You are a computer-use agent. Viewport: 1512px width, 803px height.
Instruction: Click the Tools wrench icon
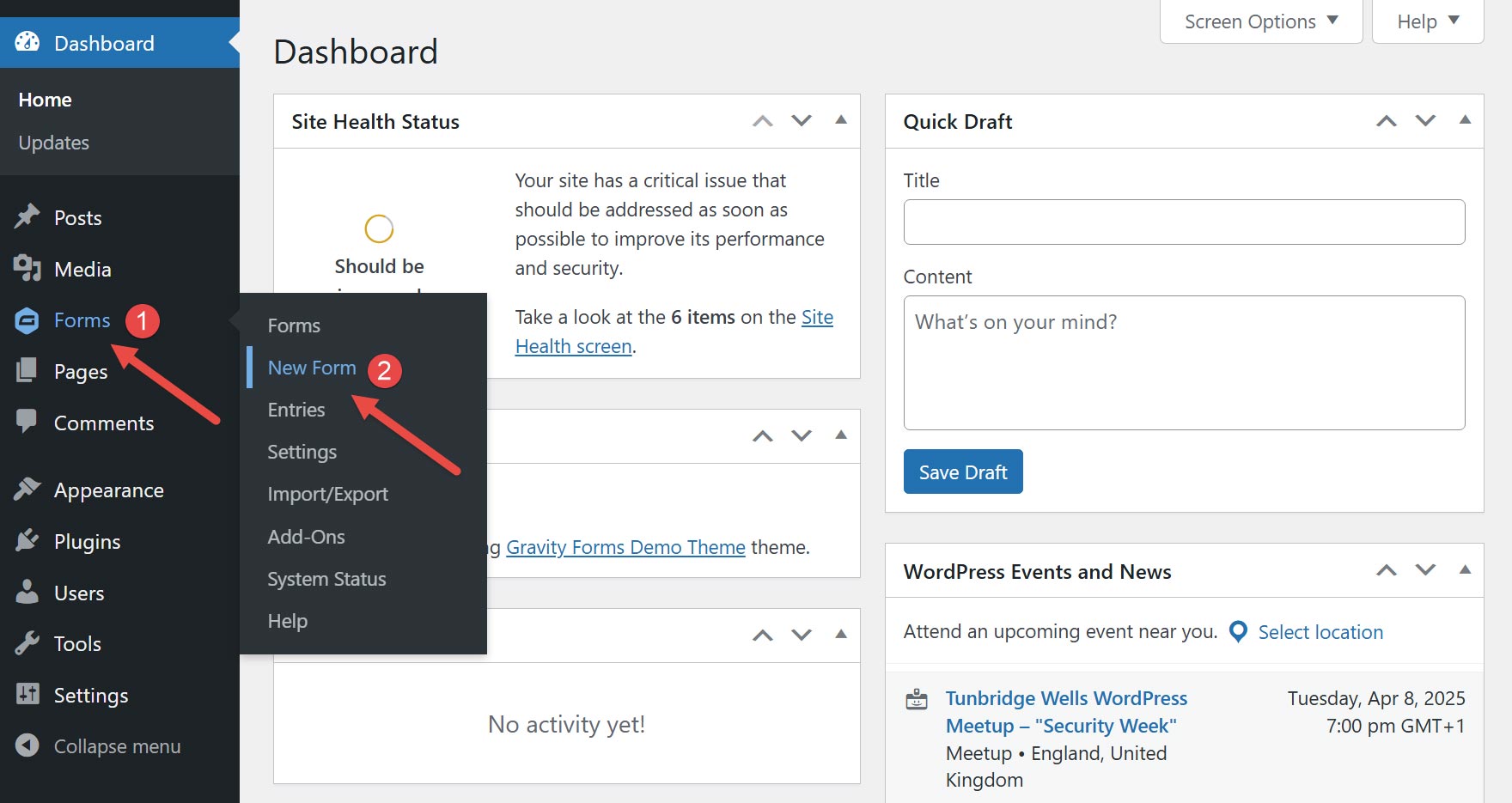[x=27, y=643]
